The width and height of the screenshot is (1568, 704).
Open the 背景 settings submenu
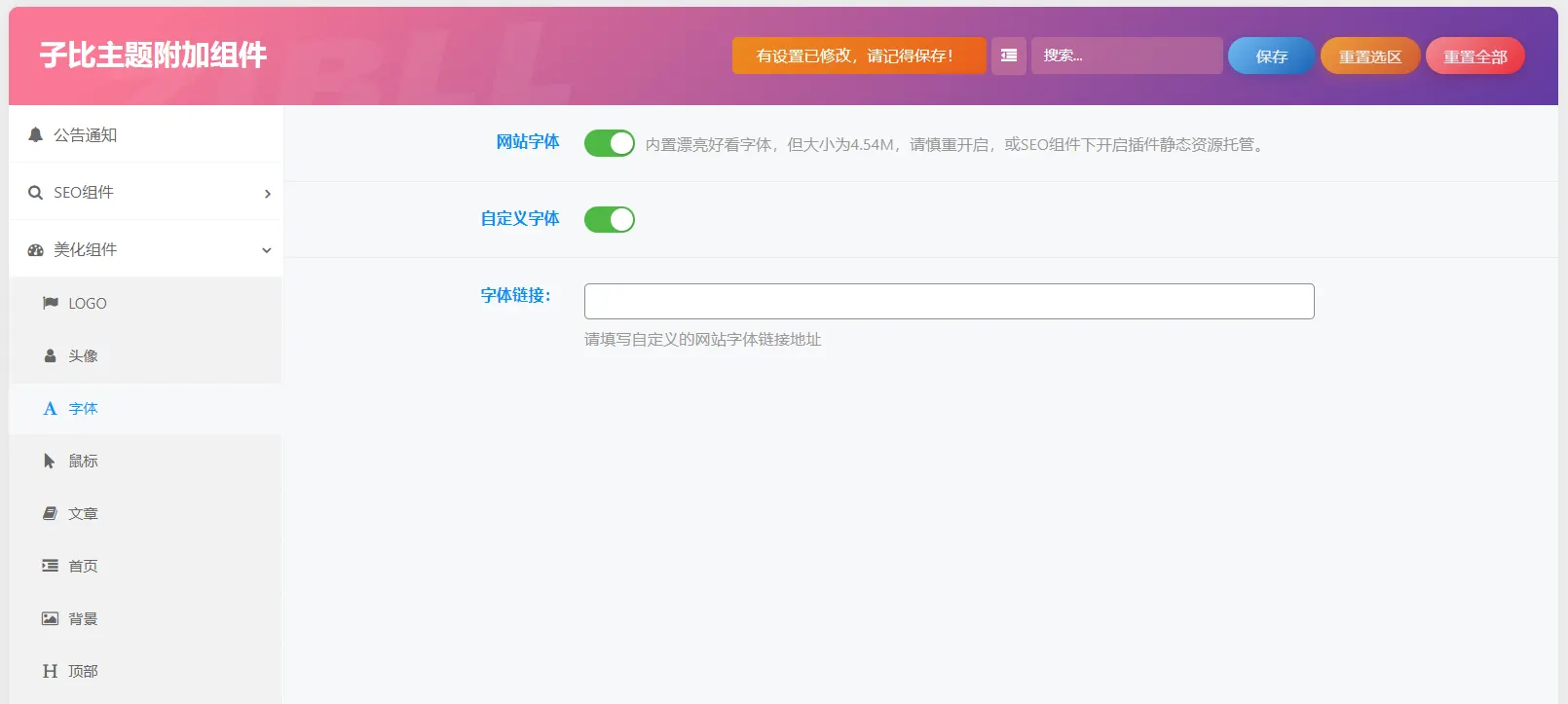(x=146, y=618)
